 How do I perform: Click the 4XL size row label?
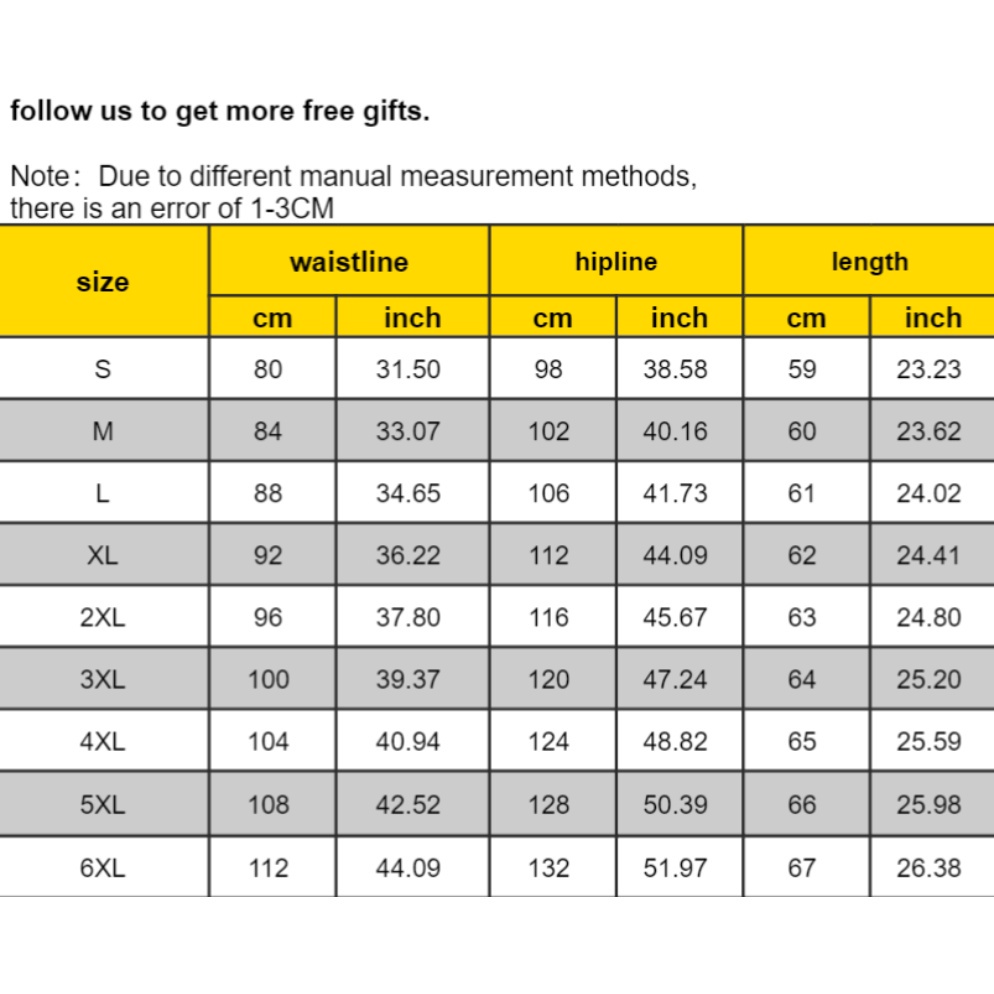(x=103, y=742)
